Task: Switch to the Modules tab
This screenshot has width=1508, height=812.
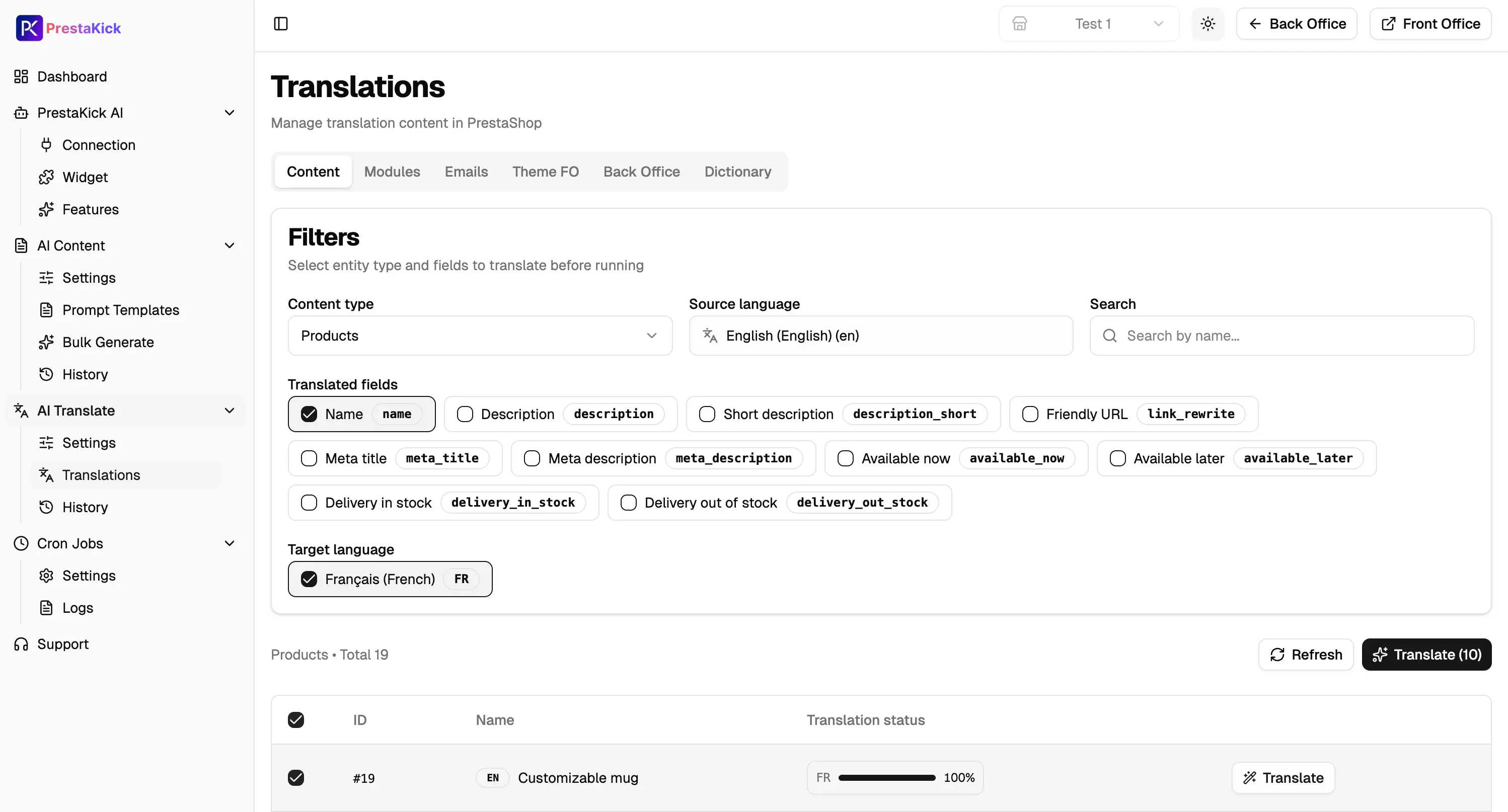Action: (392, 172)
